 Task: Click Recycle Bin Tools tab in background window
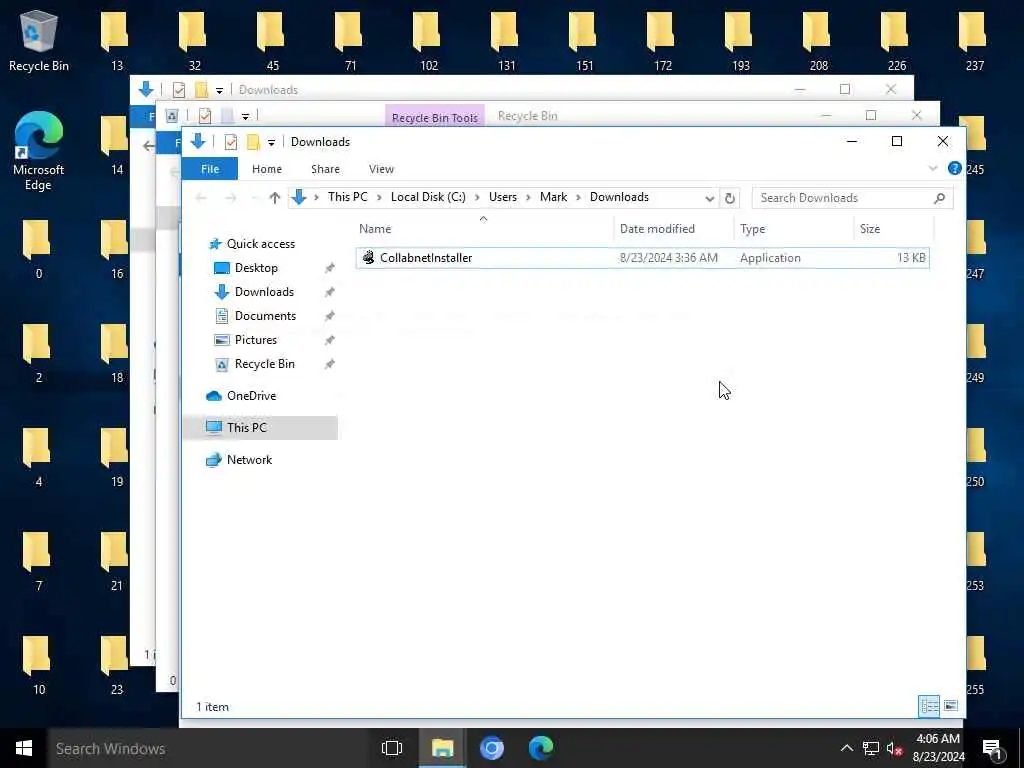434,117
